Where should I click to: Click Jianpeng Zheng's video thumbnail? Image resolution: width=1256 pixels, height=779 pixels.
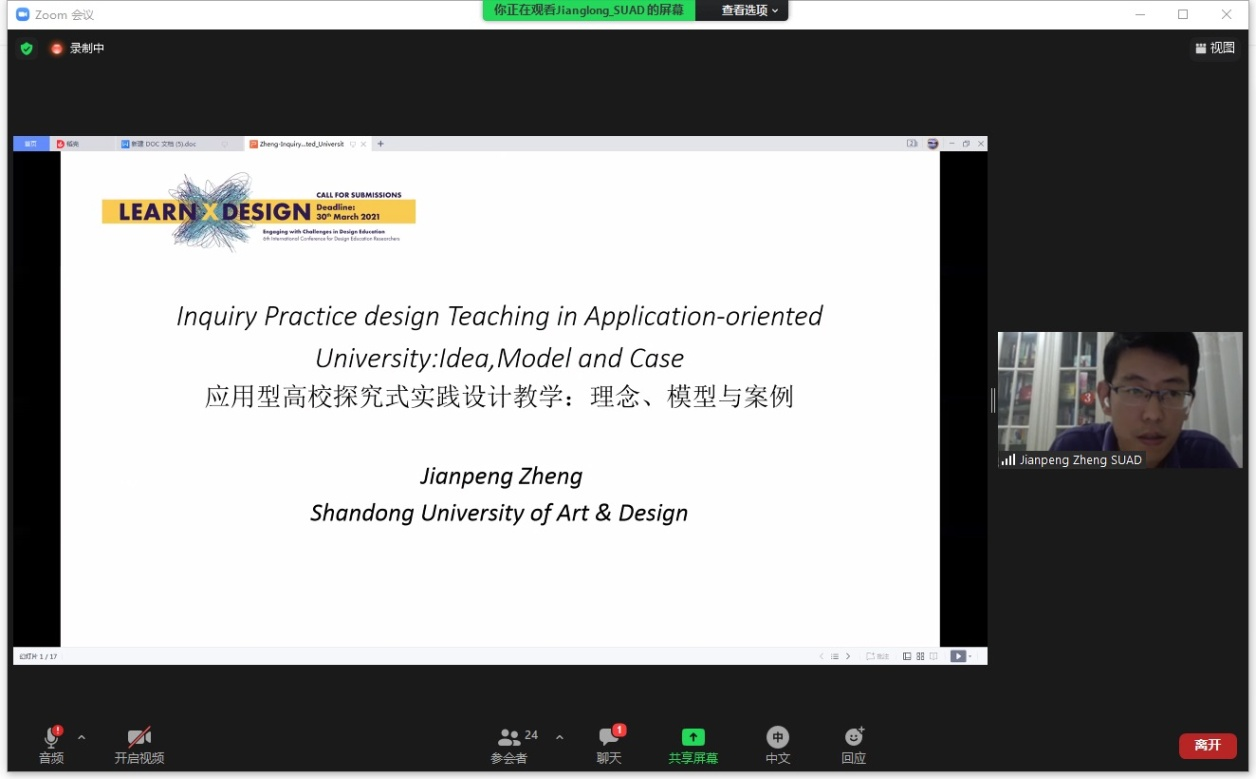1119,400
